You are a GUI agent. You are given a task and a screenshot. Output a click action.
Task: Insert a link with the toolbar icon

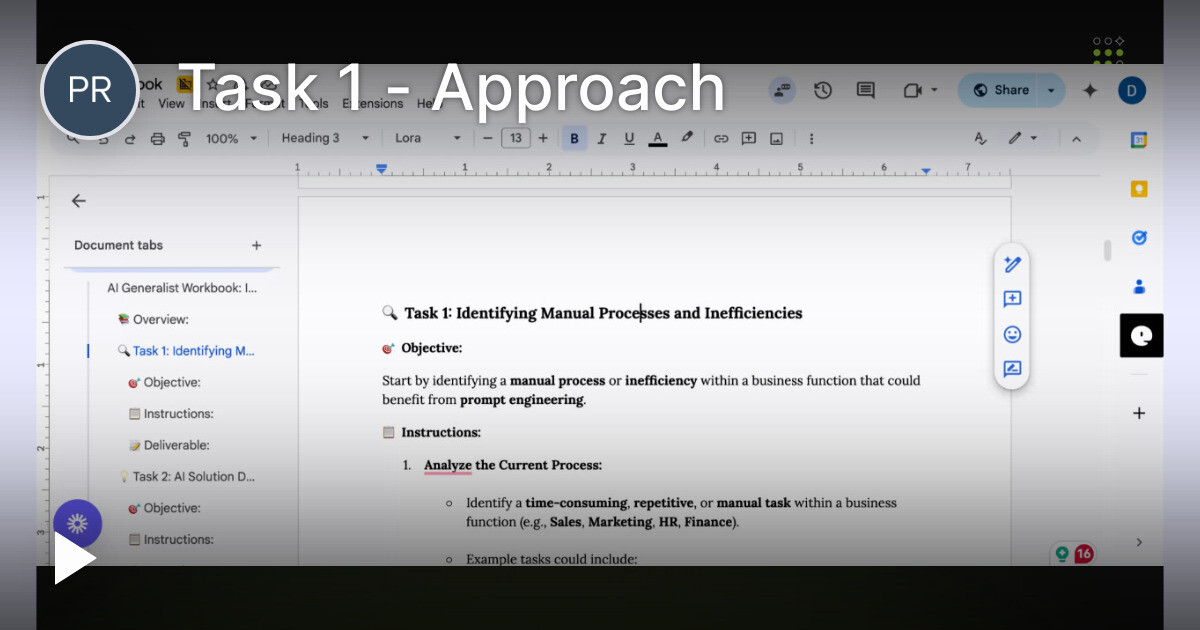pos(721,138)
